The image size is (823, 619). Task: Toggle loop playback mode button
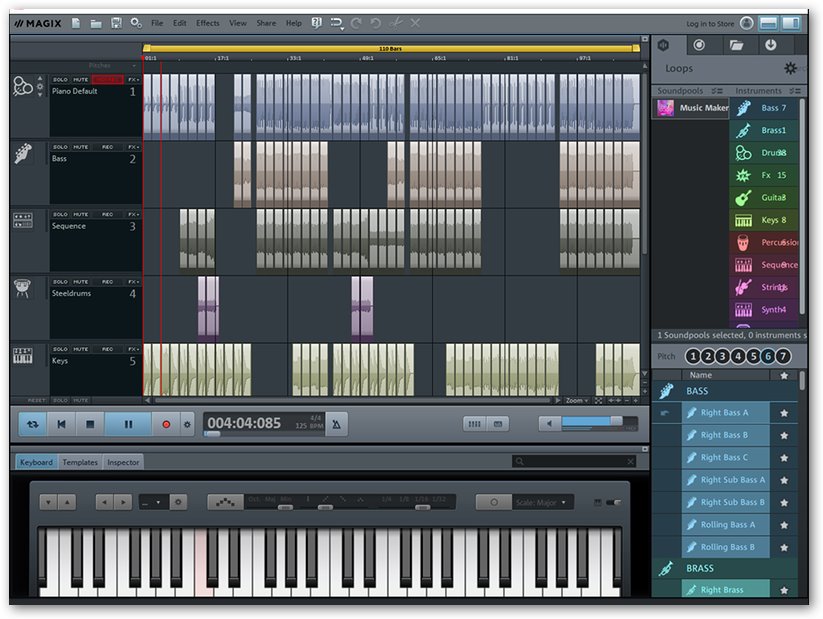pyautogui.click(x=33, y=424)
